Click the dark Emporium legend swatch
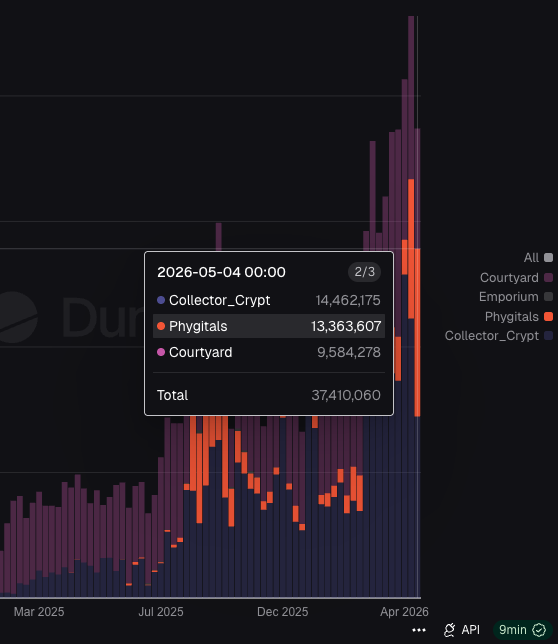Screen dimensions: 558x644 coord(548,297)
